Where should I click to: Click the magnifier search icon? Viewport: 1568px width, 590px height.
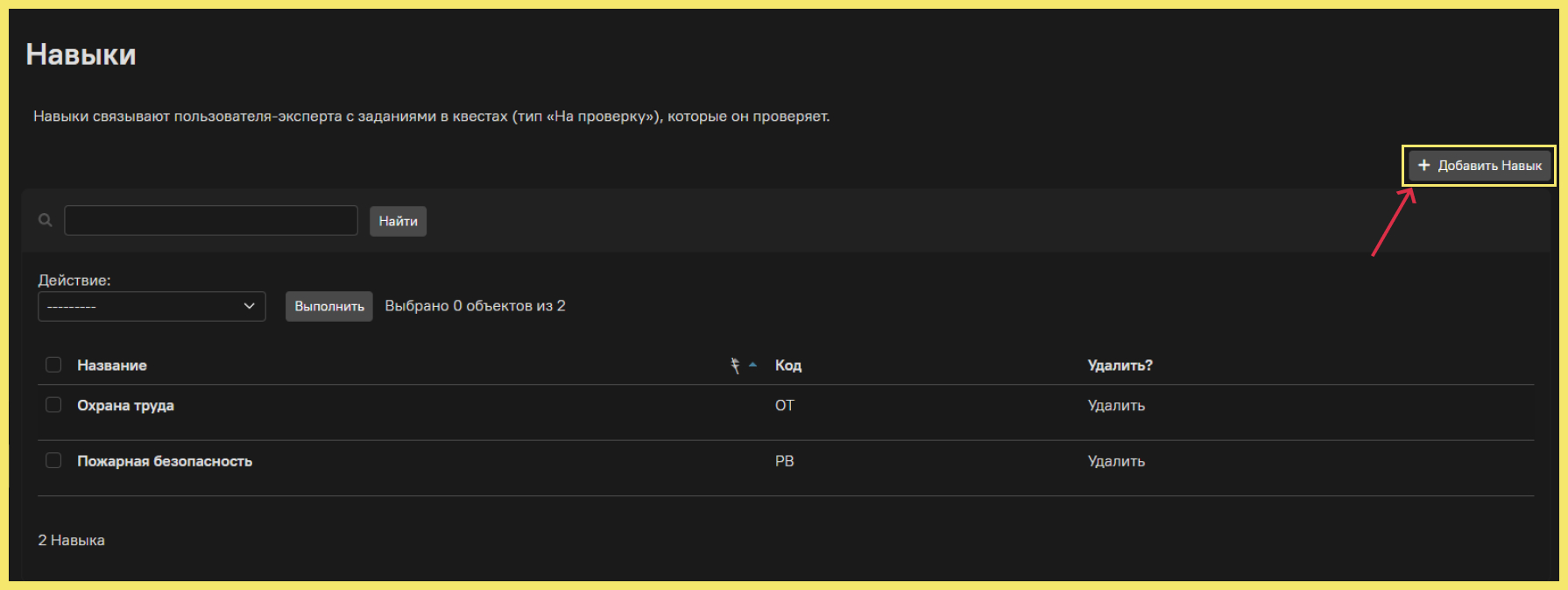(x=46, y=220)
